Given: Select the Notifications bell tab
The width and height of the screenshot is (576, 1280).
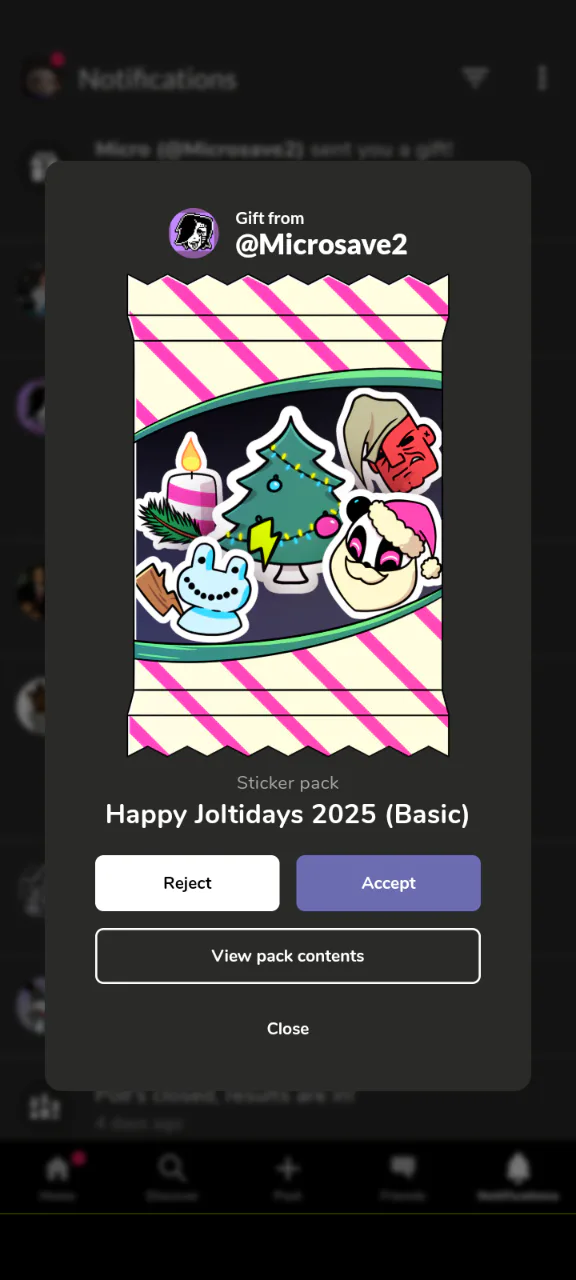Looking at the screenshot, I should pyautogui.click(x=518, y=1176).
